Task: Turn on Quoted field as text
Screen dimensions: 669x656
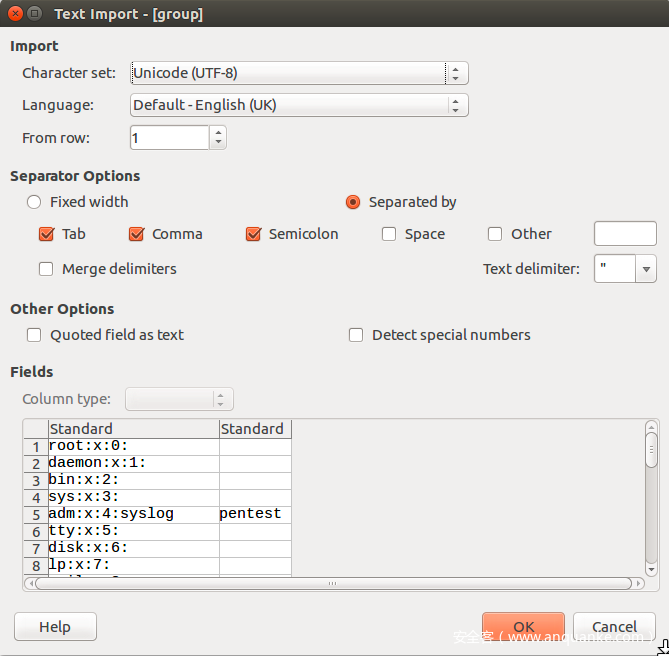Action: click(34, 335)
